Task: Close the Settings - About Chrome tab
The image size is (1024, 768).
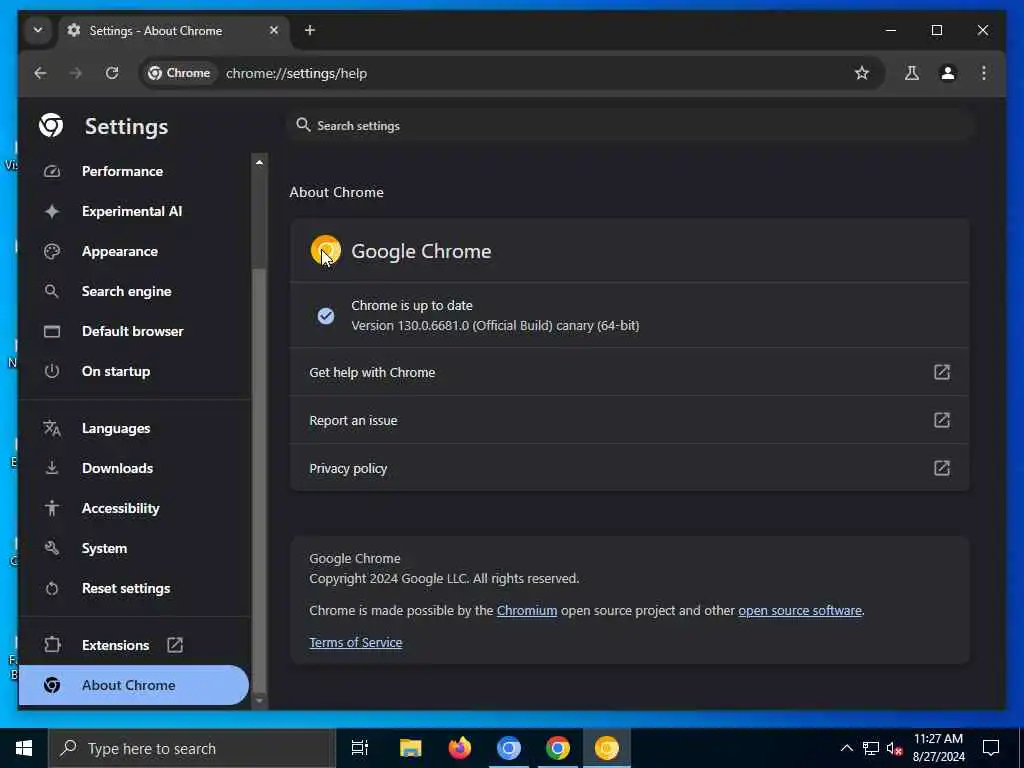Action: point(274,30)
